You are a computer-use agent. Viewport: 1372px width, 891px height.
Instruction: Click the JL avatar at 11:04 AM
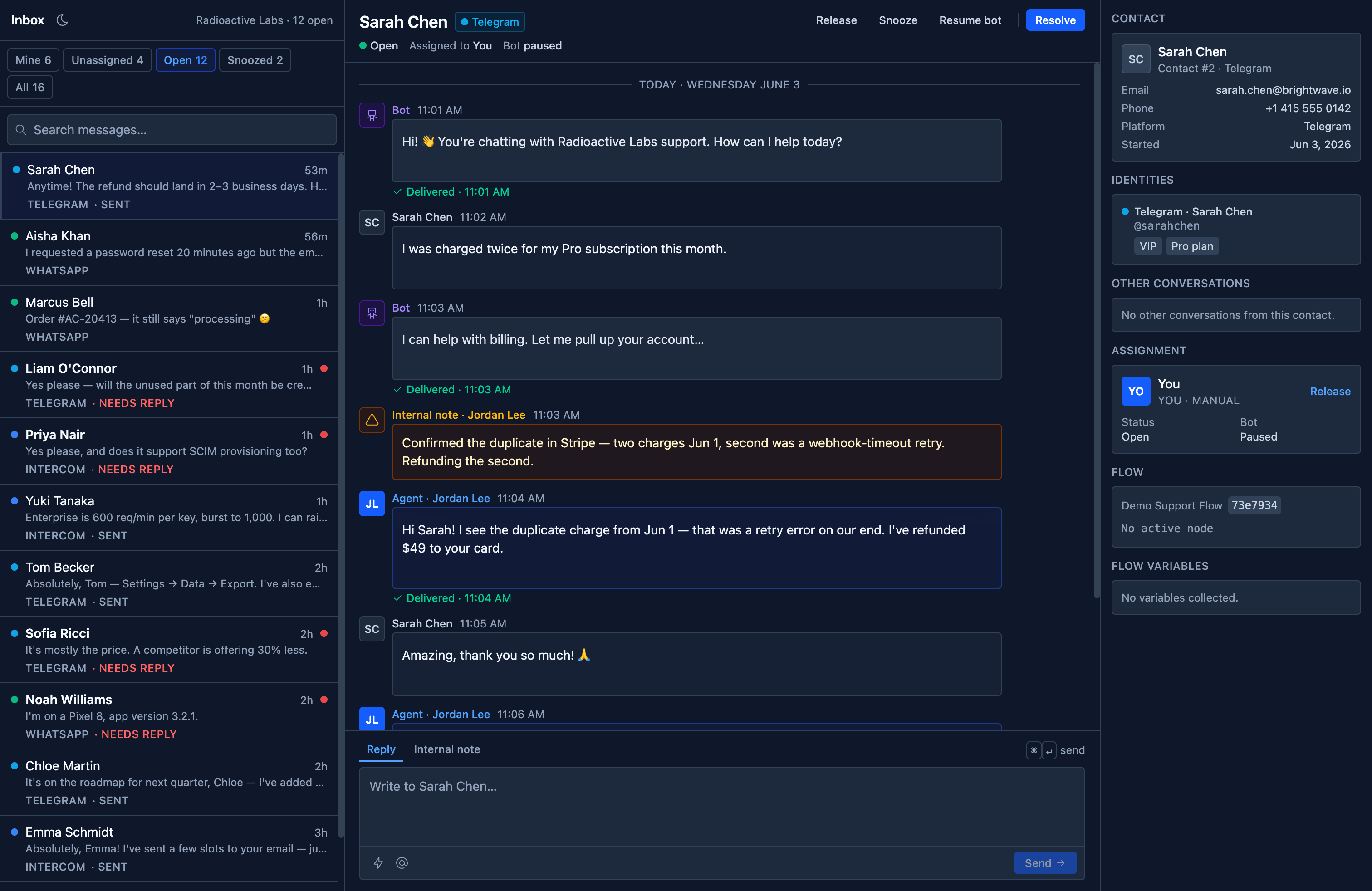[x=372, y=504]
